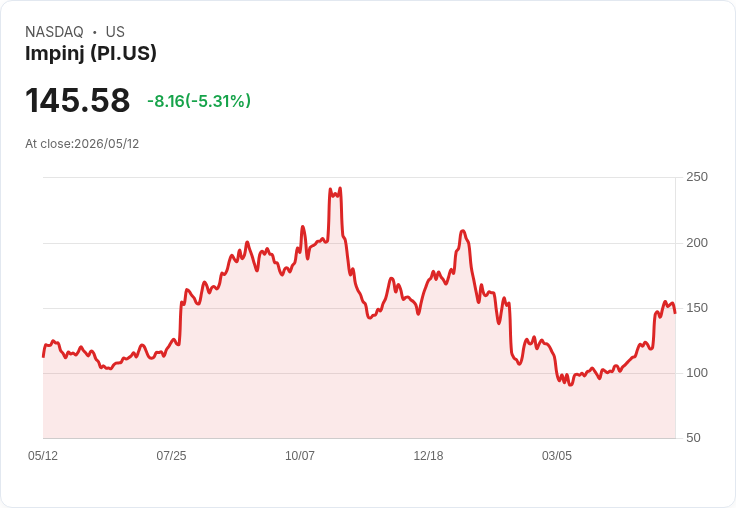Screen dimensions: 736x508
Task: Click the 05/12 date axis label
Action: click(43, 455)
